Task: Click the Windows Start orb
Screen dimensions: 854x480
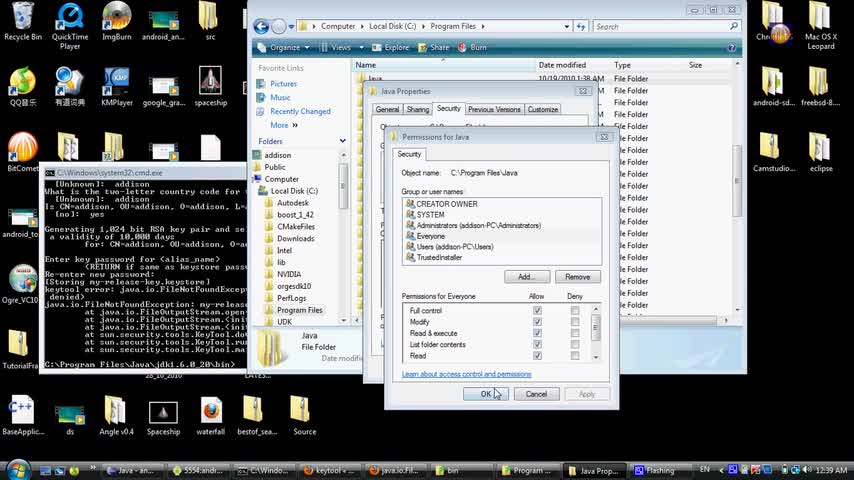Action: coord(18,470)
